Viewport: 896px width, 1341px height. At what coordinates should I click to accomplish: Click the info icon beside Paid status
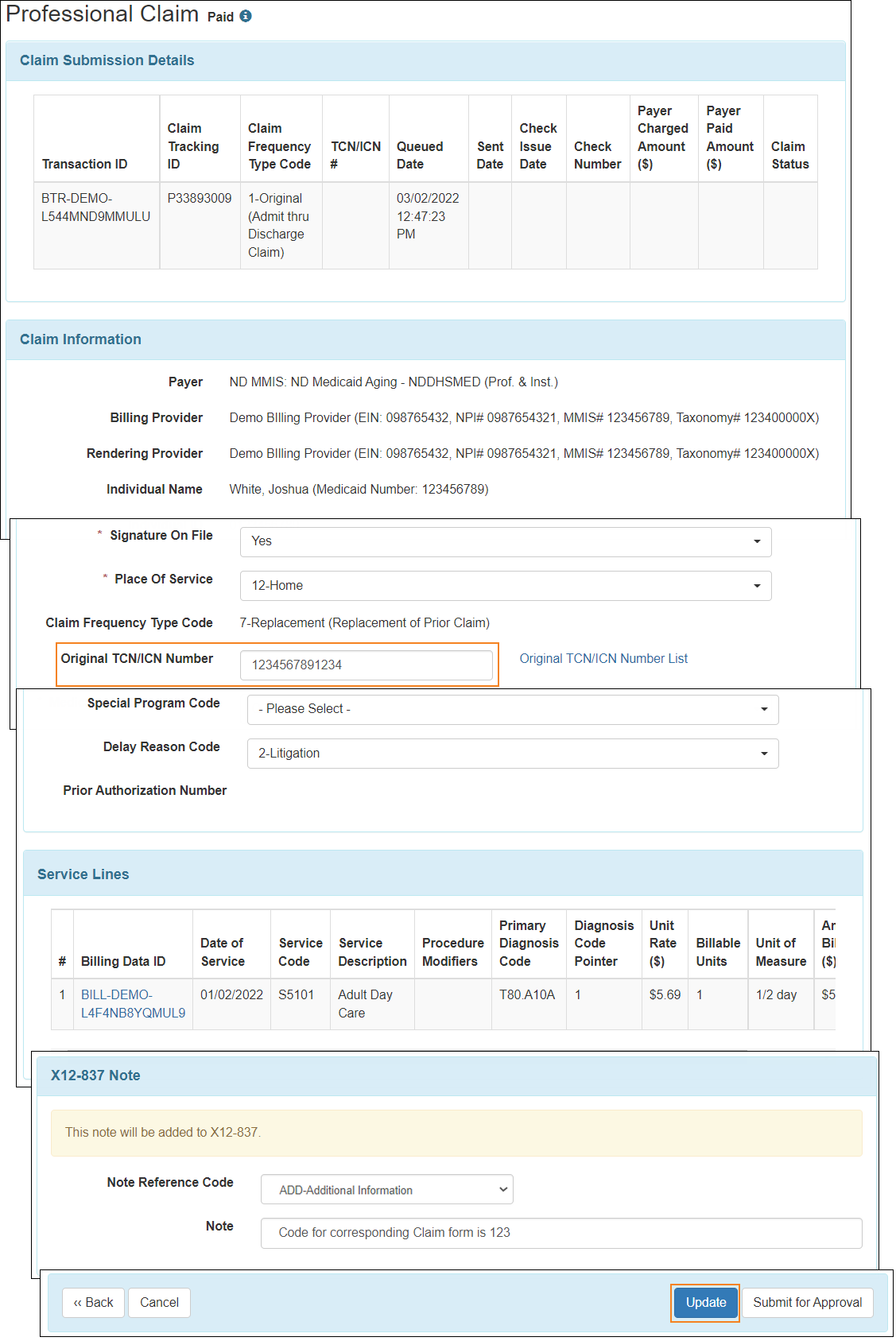(246, 17)
